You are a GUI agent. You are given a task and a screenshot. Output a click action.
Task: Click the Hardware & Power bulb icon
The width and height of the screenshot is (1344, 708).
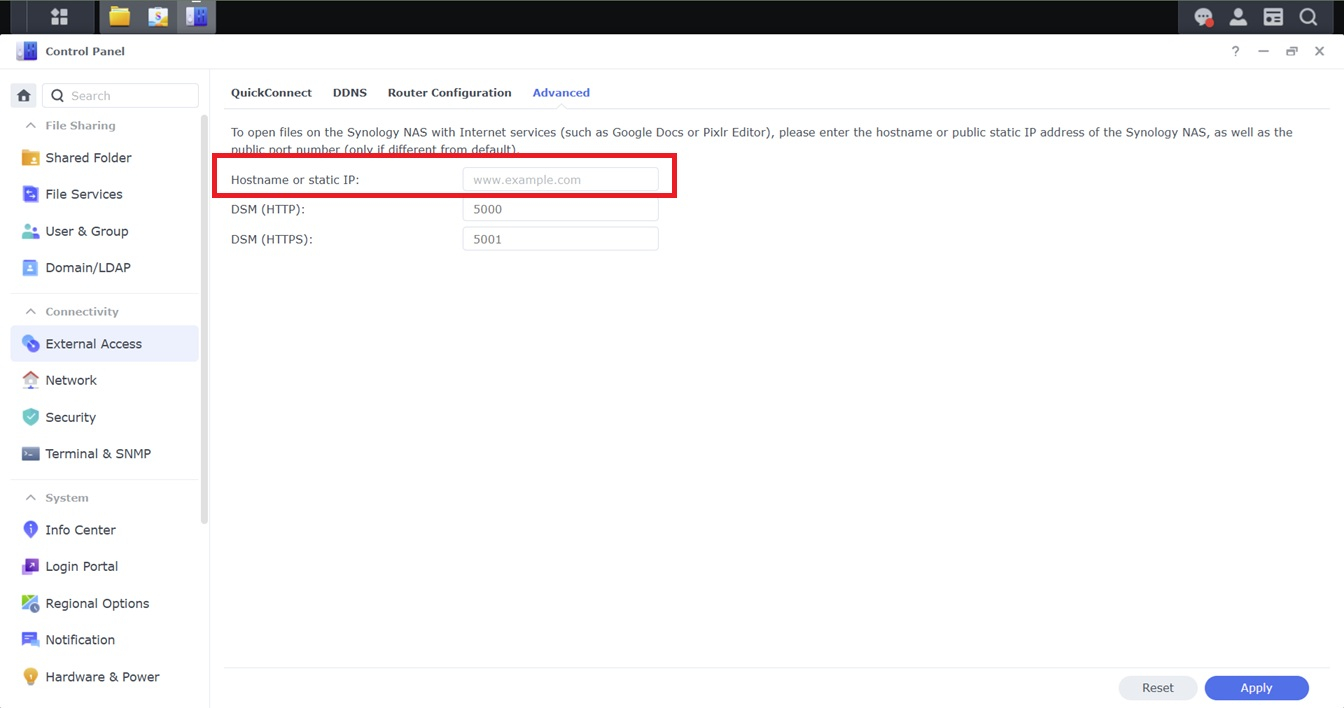30,676
